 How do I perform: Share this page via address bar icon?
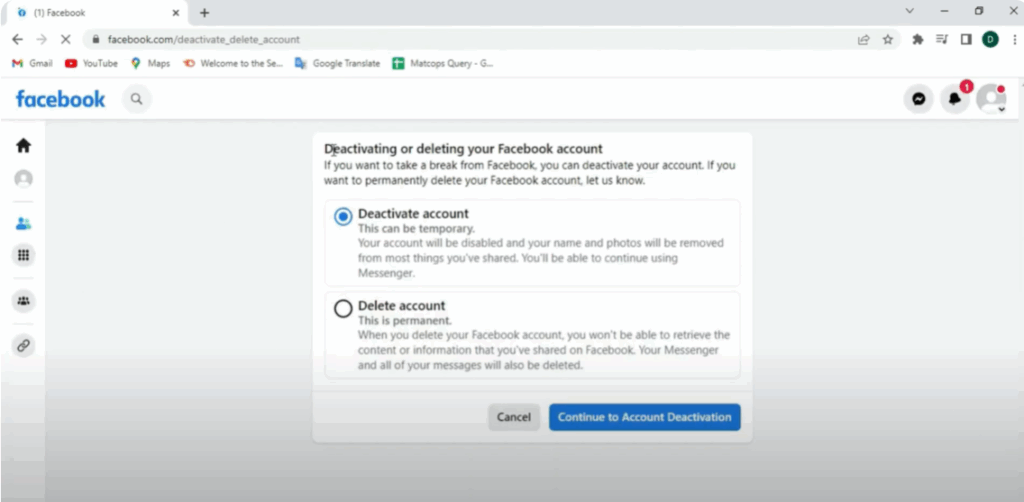pyautogui.click(x=863, y=39)
